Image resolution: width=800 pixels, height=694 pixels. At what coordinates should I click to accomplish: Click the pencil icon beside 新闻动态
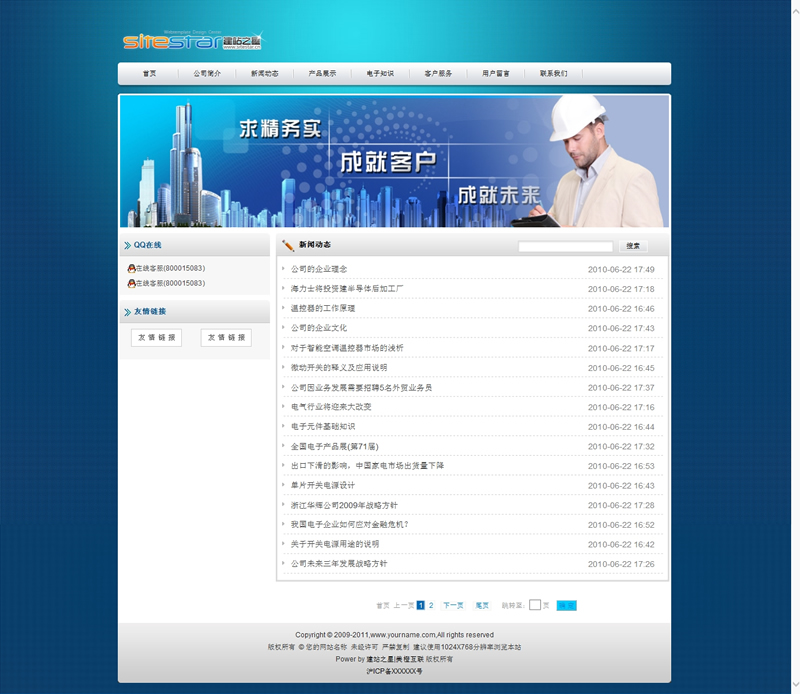point(288,245)
